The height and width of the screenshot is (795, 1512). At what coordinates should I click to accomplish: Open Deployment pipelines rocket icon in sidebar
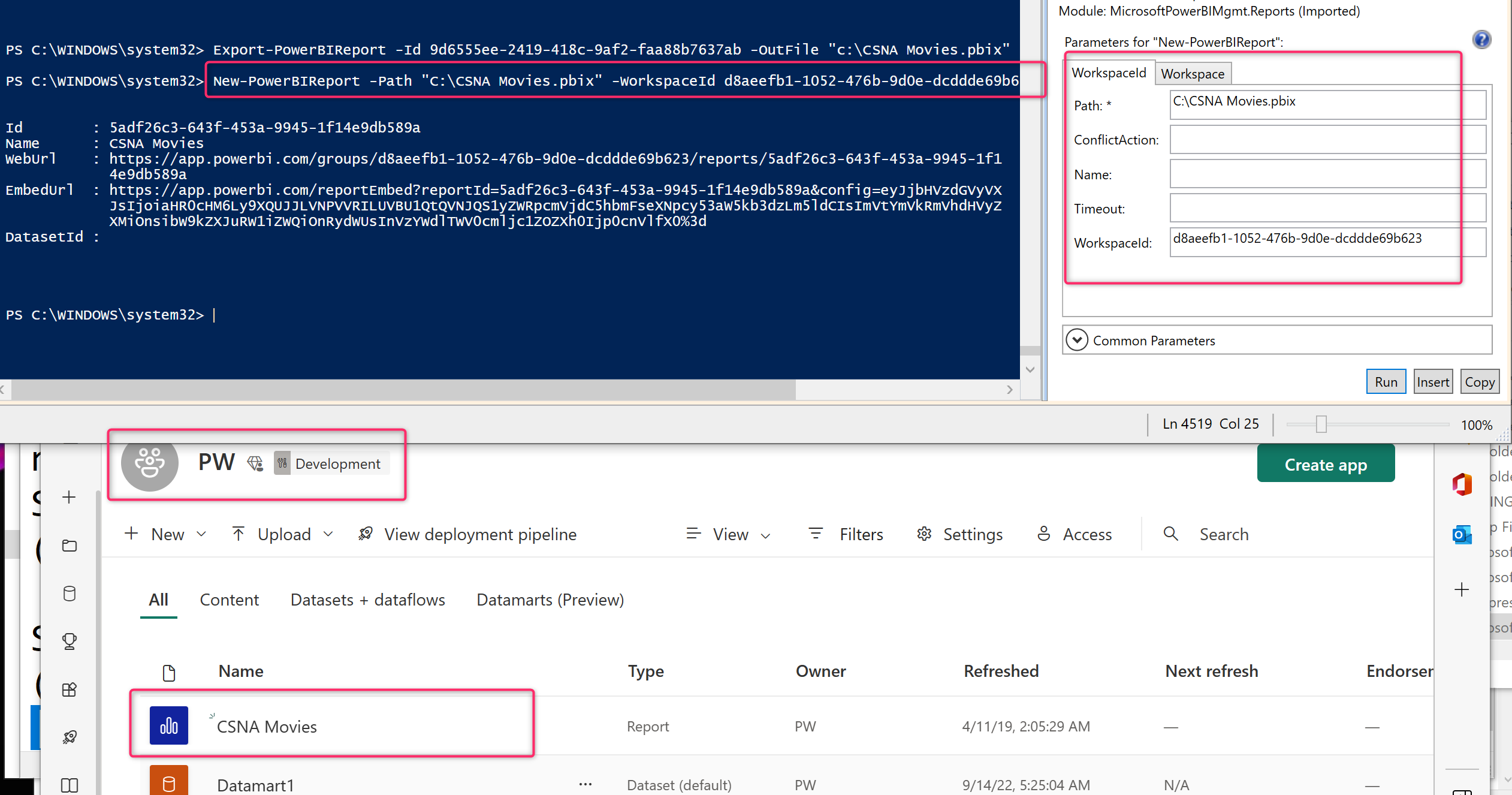70,737
